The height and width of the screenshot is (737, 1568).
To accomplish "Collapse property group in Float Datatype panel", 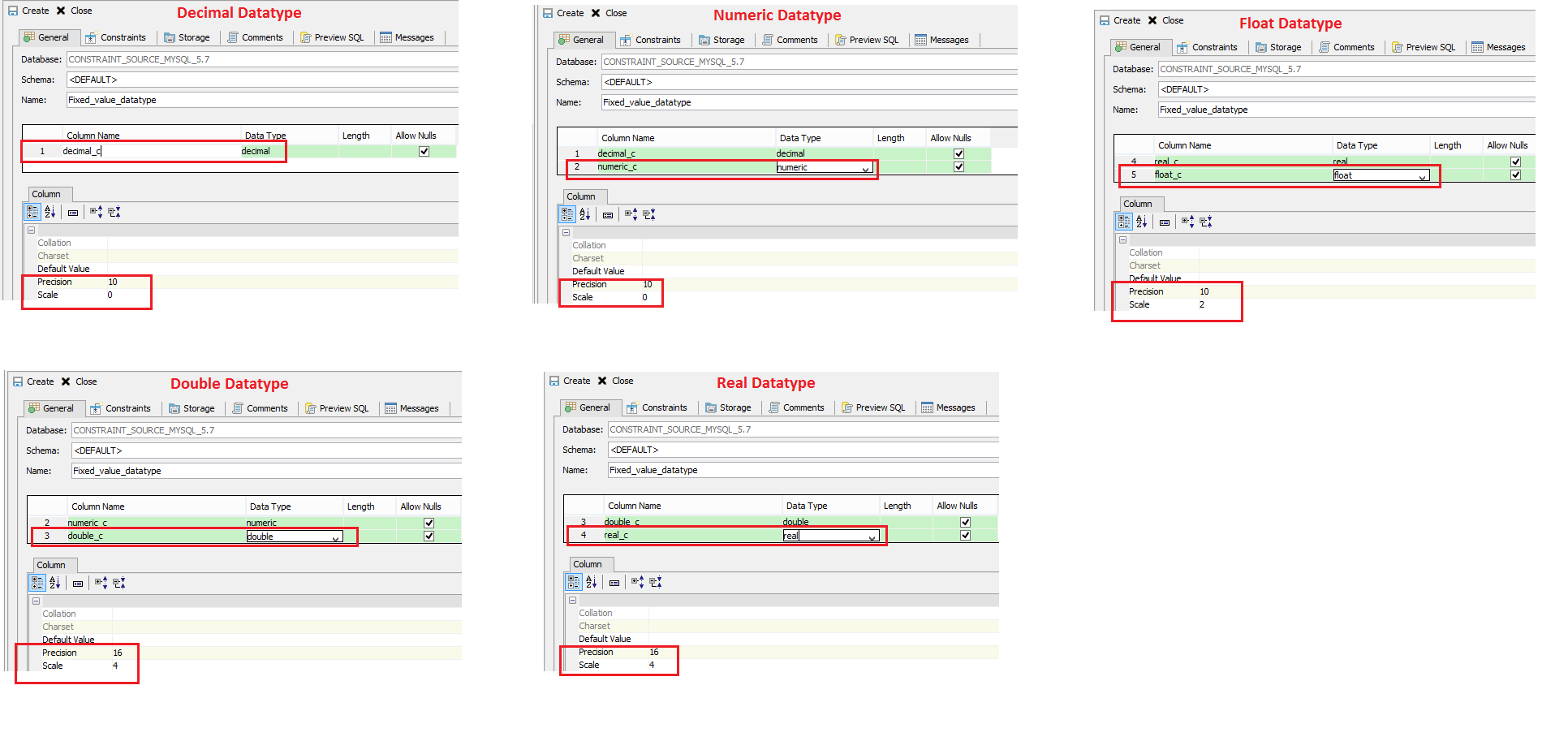I will pos(1123,240).
